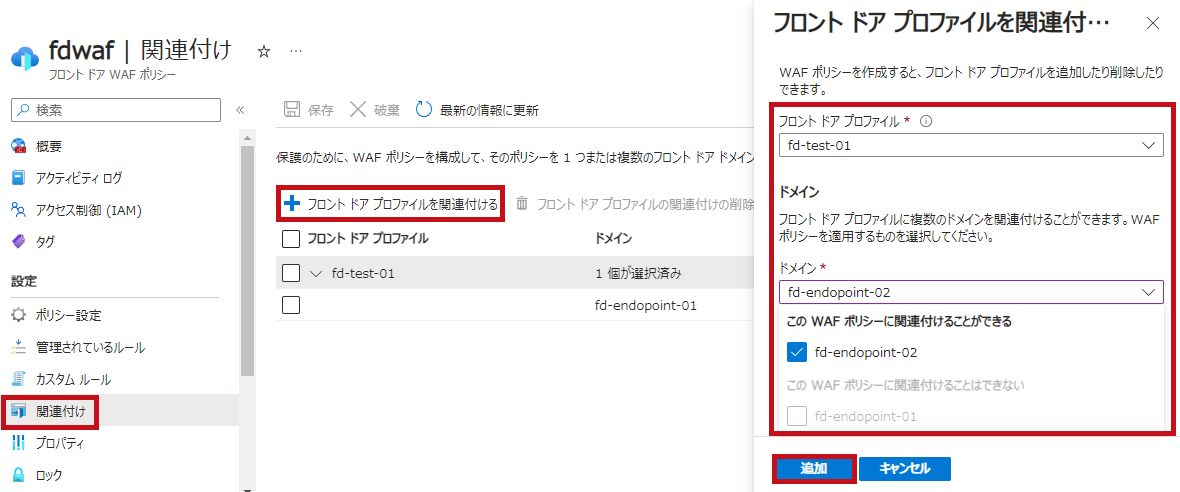Open アクセス制御 (IAM) in the sidebar
Viewport: 1180px width, 492px height.
click(89, 210)
